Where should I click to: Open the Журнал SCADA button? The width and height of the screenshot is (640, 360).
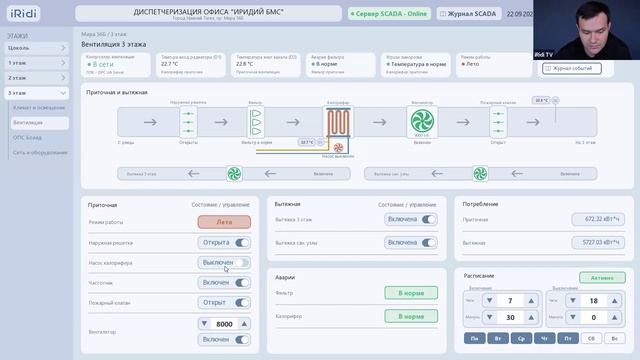pos(468,14)
